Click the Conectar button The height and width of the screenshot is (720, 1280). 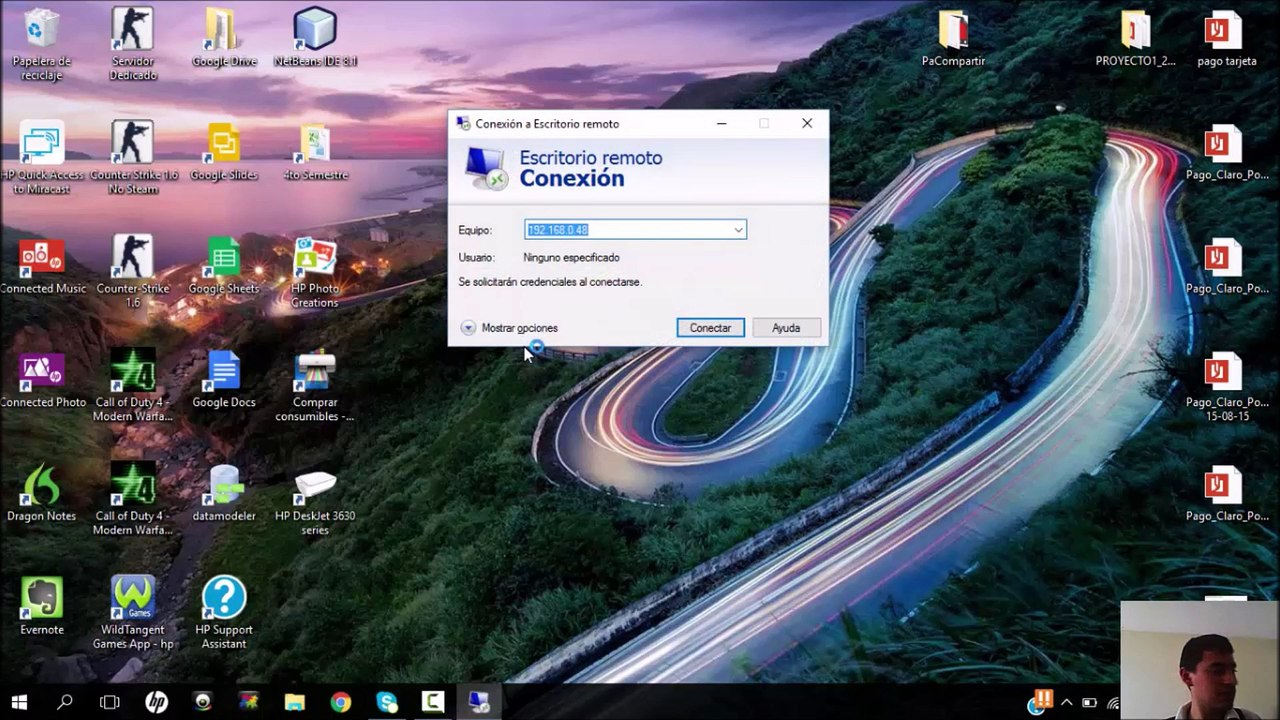(x=710, y=328)
